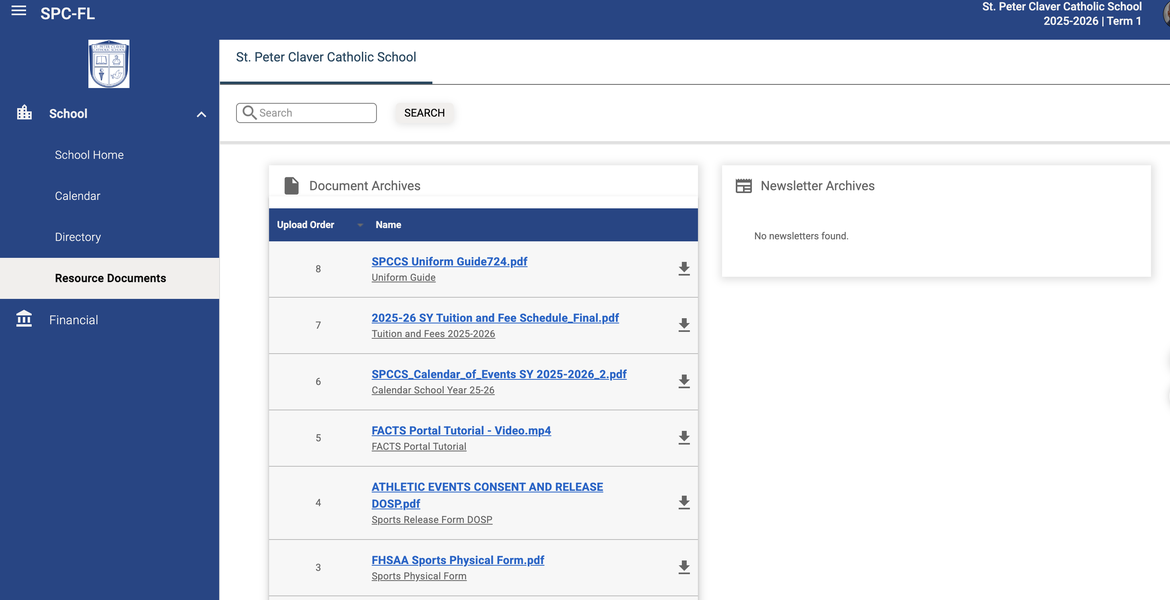Screen dimensions: 1170x600
Task: Open SPCCS_Calendar_of_Events SY 2025-2026_2.pdf link
Action: (x=499, y=375)
